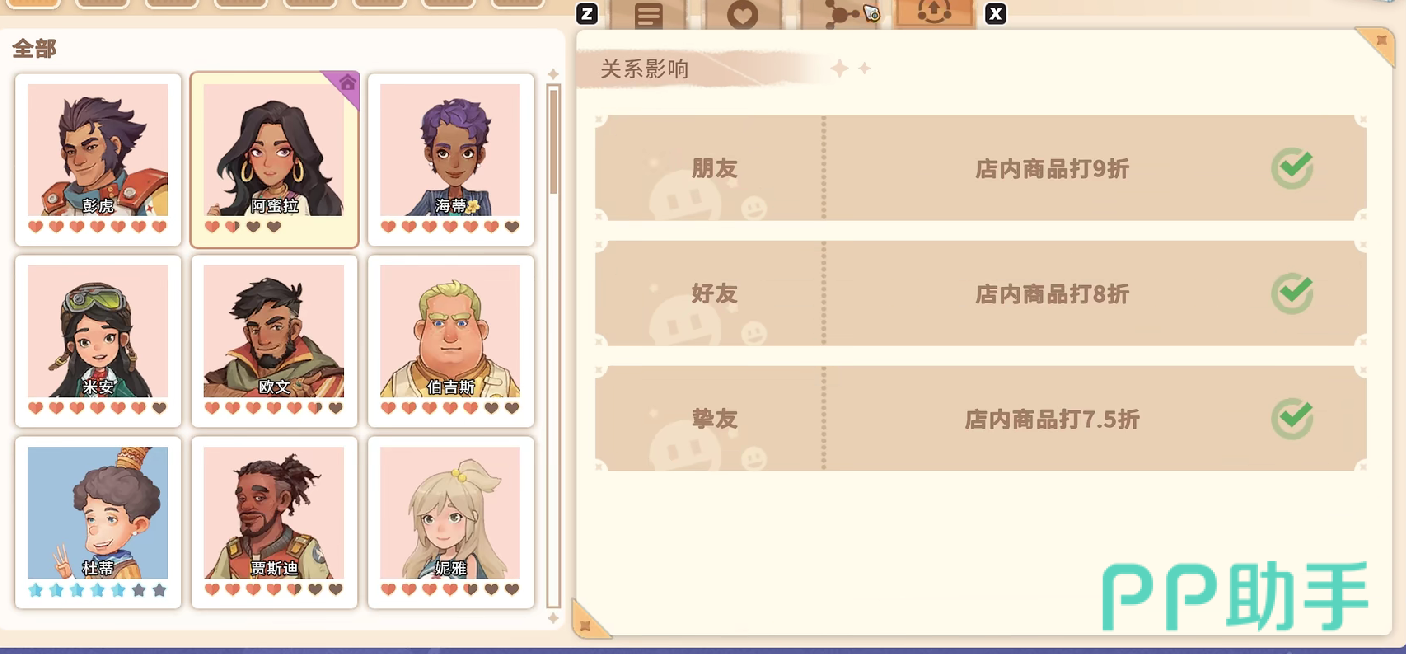
Task: Select the 米安 character portrait
Action: point(98,331)
